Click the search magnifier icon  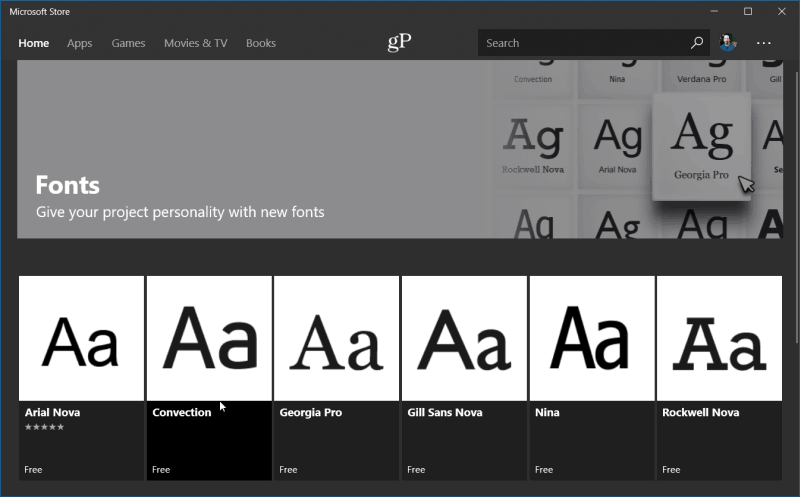pos(697,43)
